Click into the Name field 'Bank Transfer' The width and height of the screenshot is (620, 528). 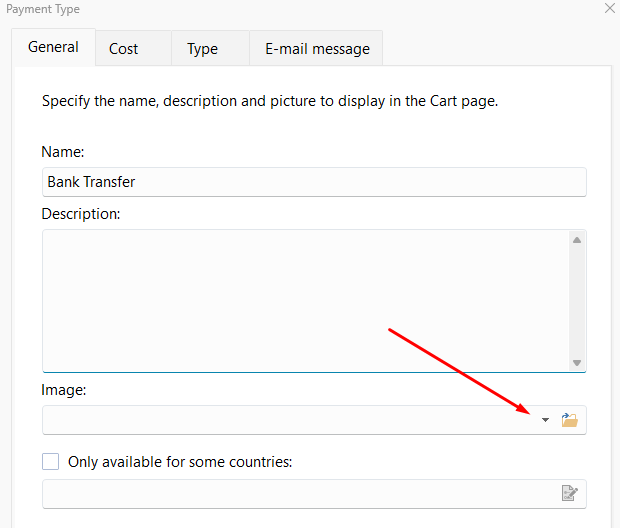tap(313, 182)
